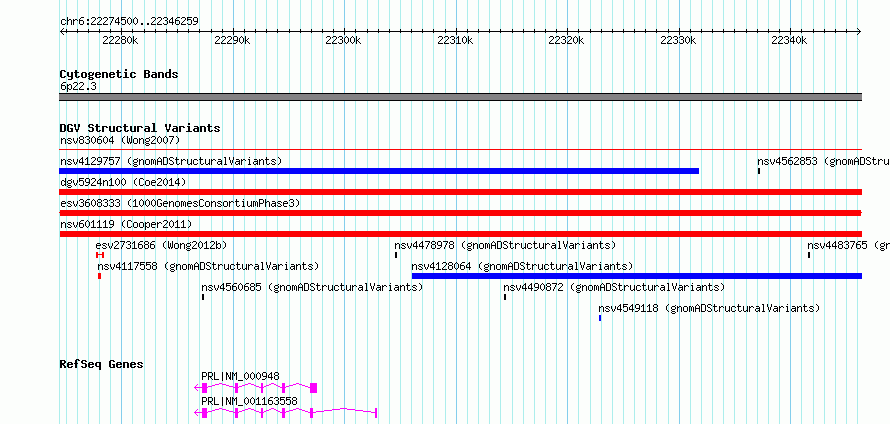Open the DGV Structural Variants track title

(x=140, y=128)
